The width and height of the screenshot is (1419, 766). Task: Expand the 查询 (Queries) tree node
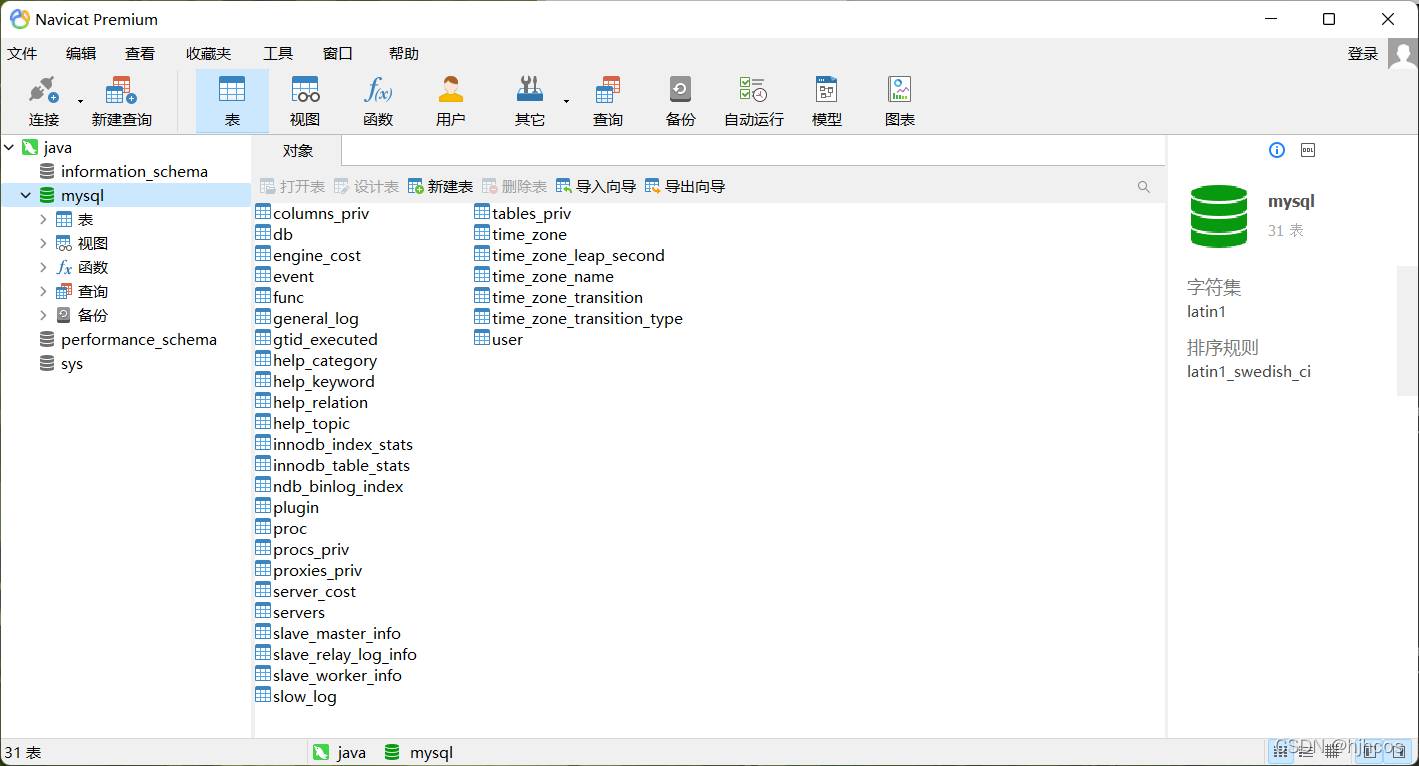pyautogui.click(x=43, y=292)
